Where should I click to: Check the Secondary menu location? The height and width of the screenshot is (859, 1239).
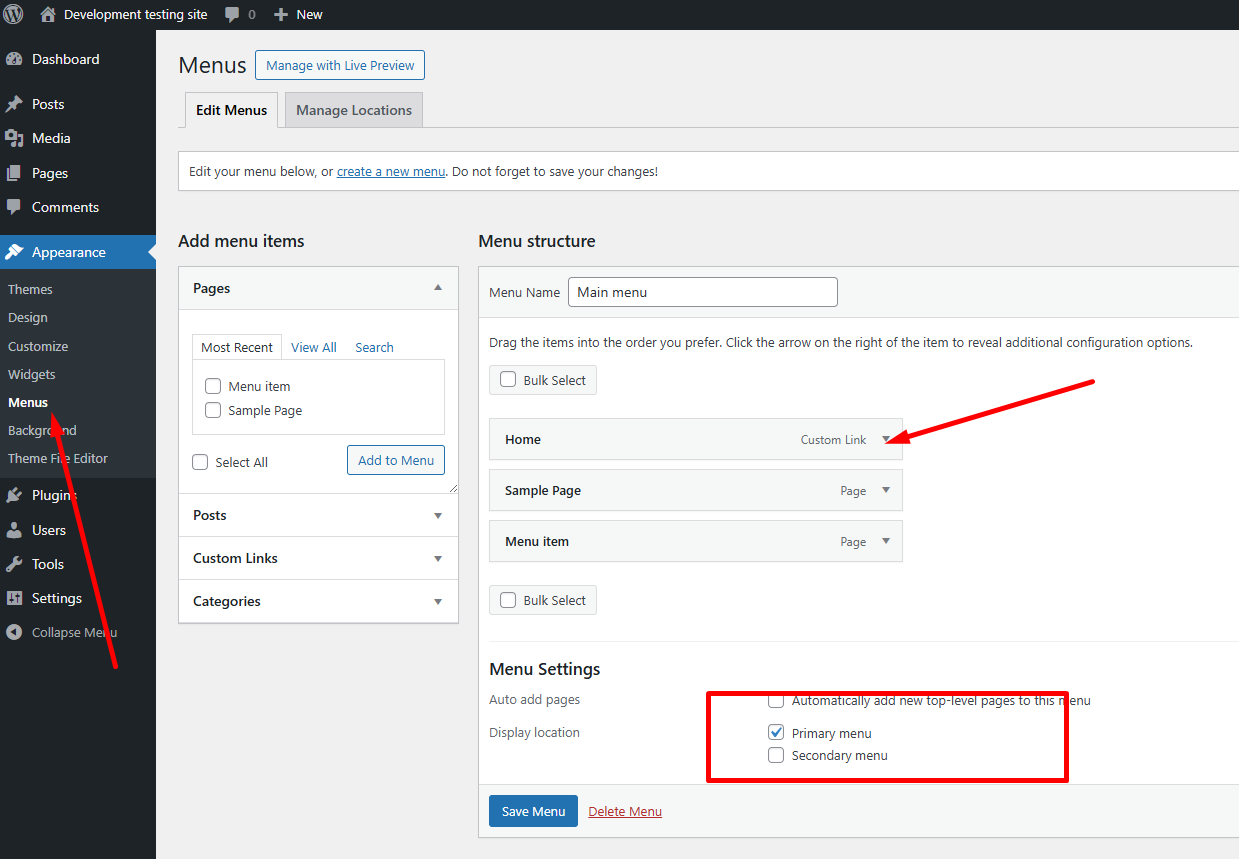[x=776, y=755]
